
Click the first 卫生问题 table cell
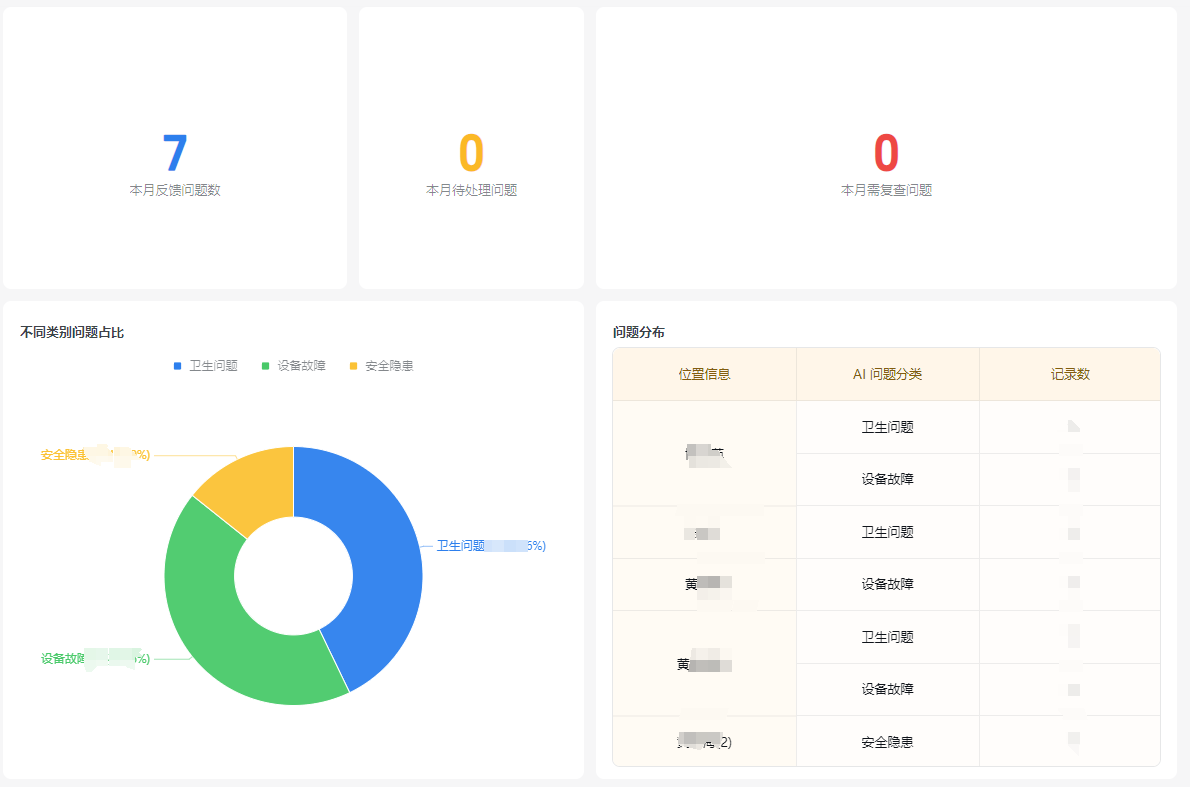[x=887, y=427]
